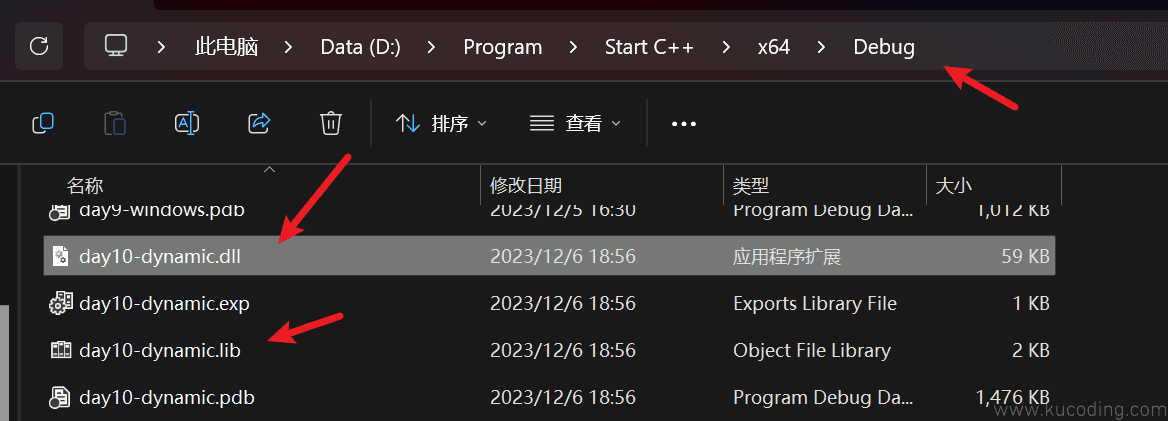Expand chevron after 此电脑
This screenshot has height=421, width=1168.
point(288,47)
